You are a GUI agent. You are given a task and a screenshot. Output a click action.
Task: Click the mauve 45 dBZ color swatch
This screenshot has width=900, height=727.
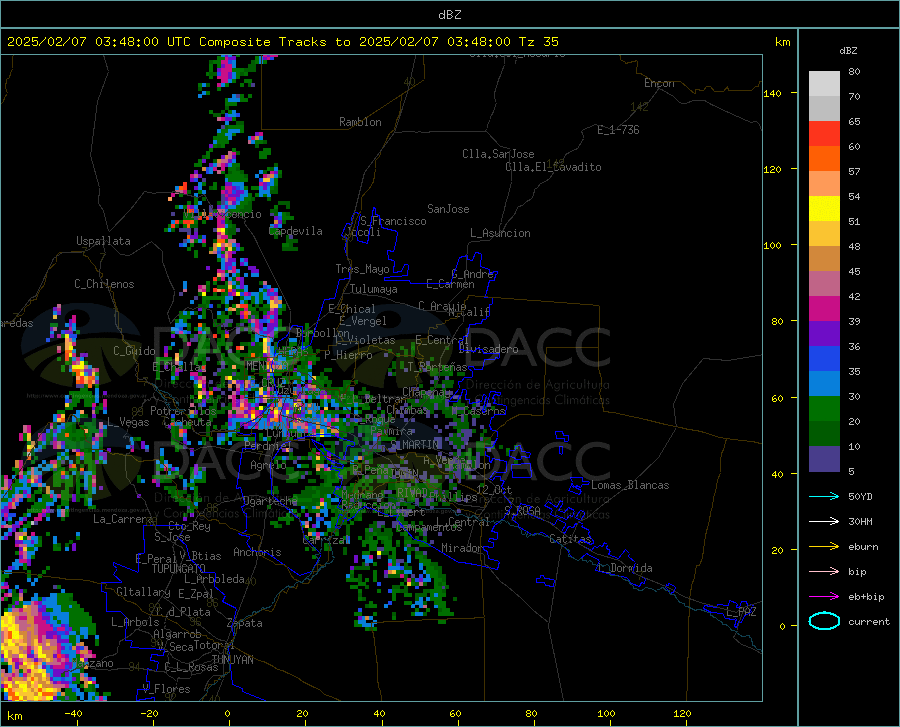(824, 283)
